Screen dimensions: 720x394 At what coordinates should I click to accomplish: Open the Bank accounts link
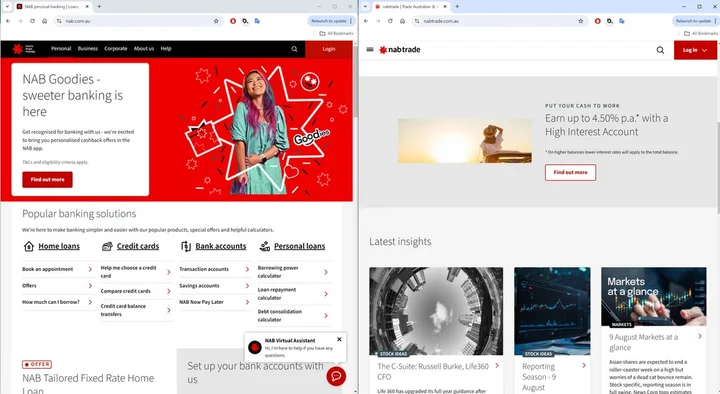coord(221,247)
